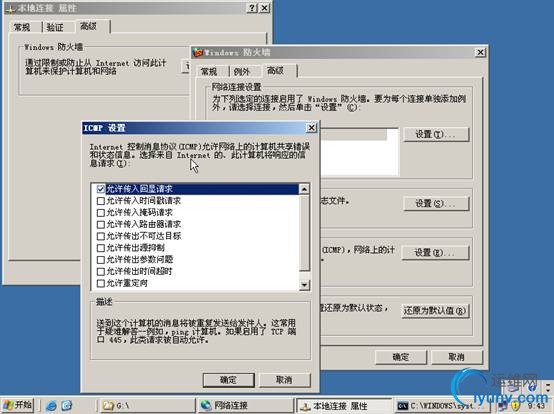Switch to C:\WINDOWS command prompt taskbar button

[x=442, y=406]
